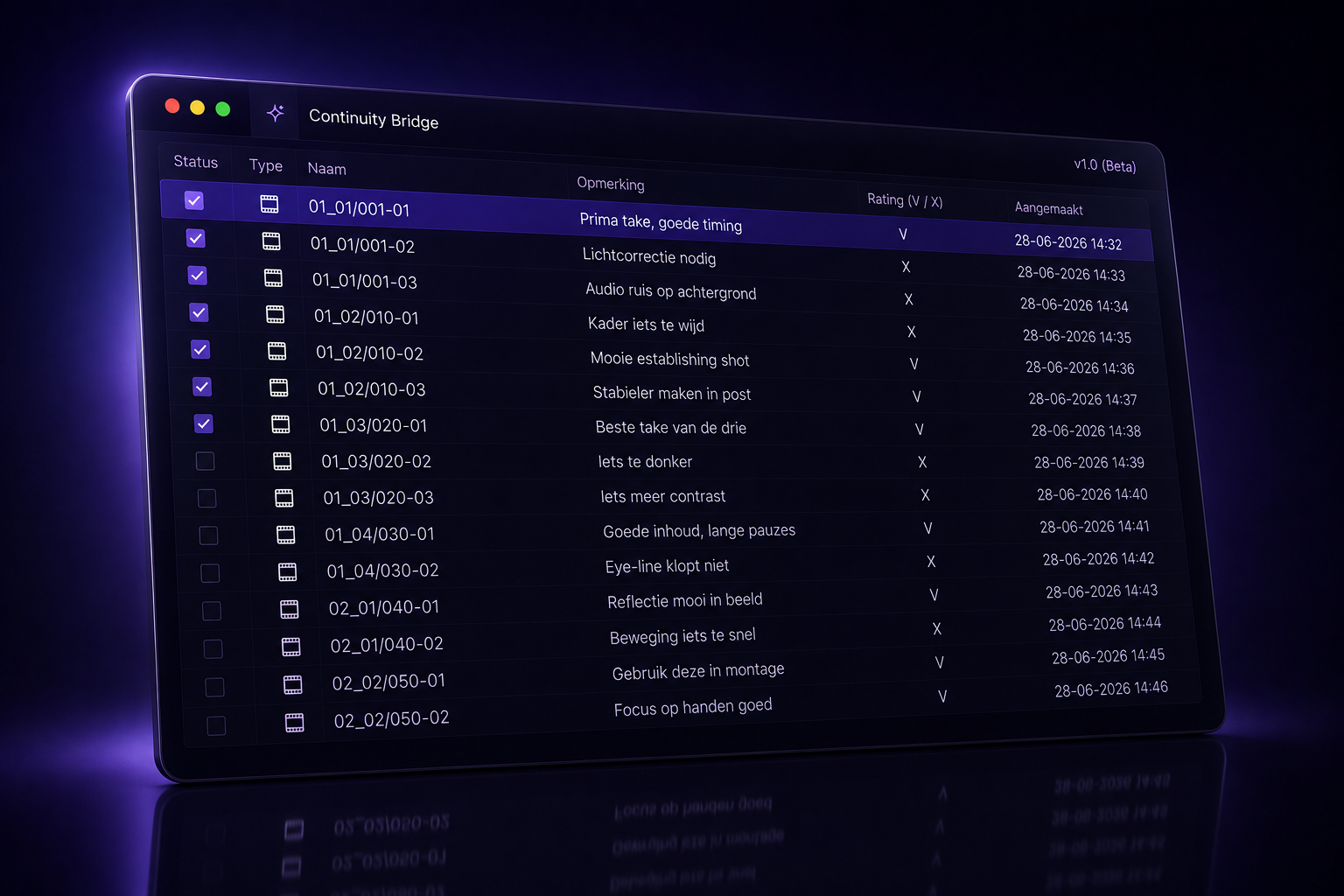Screen dimensions: 1344x896
Task: Click the film clip icon for 01_01/001-02
Action: [271, 241]
